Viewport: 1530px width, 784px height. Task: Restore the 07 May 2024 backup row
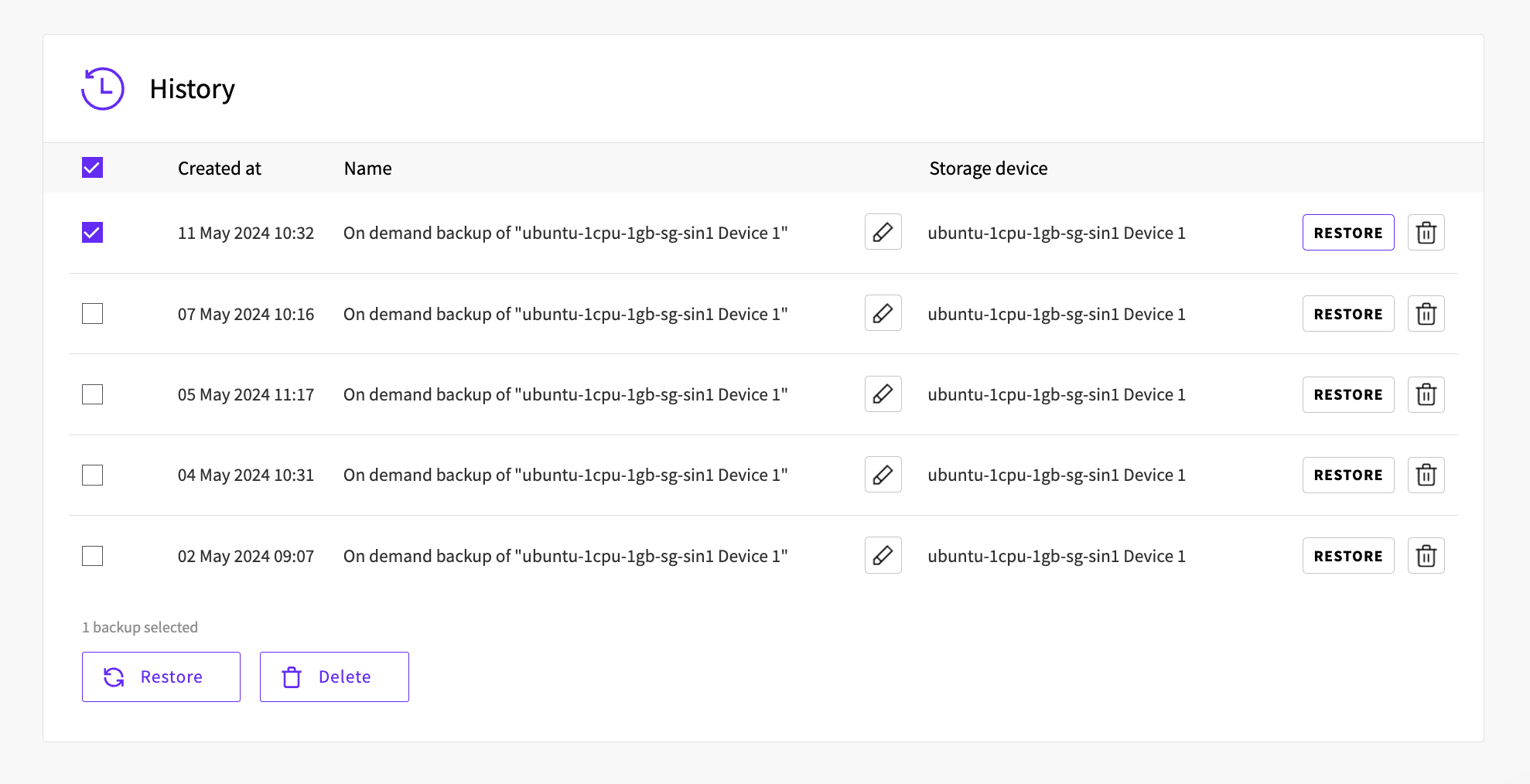[x=1348, y=313]
